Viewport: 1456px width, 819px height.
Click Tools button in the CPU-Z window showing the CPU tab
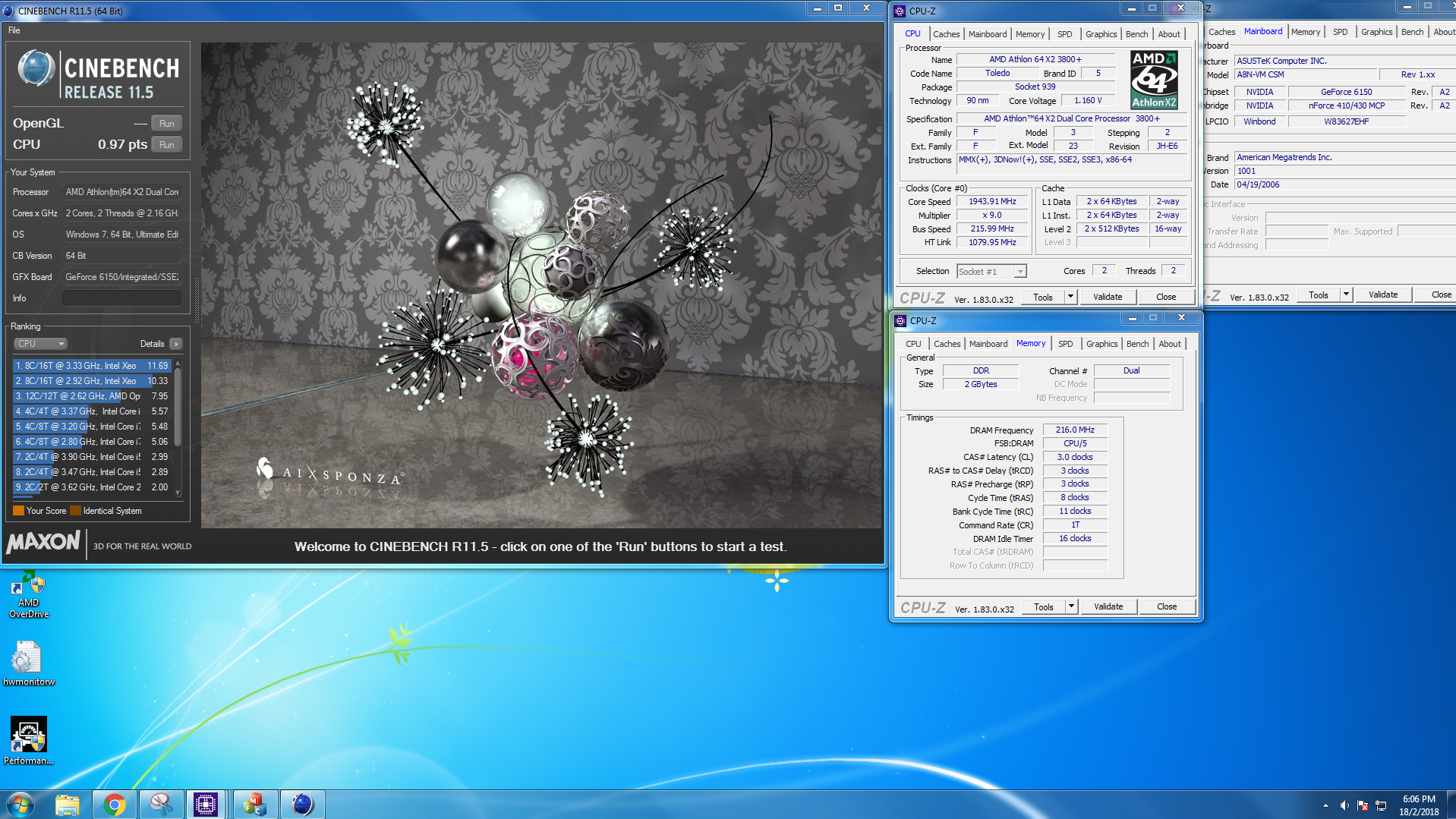(1043, 297)
